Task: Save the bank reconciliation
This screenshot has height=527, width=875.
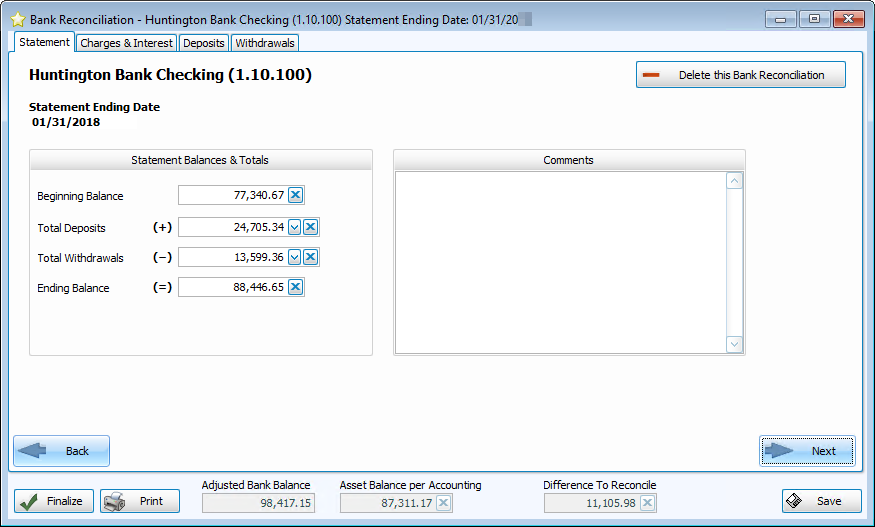Action: pos(821,501)
